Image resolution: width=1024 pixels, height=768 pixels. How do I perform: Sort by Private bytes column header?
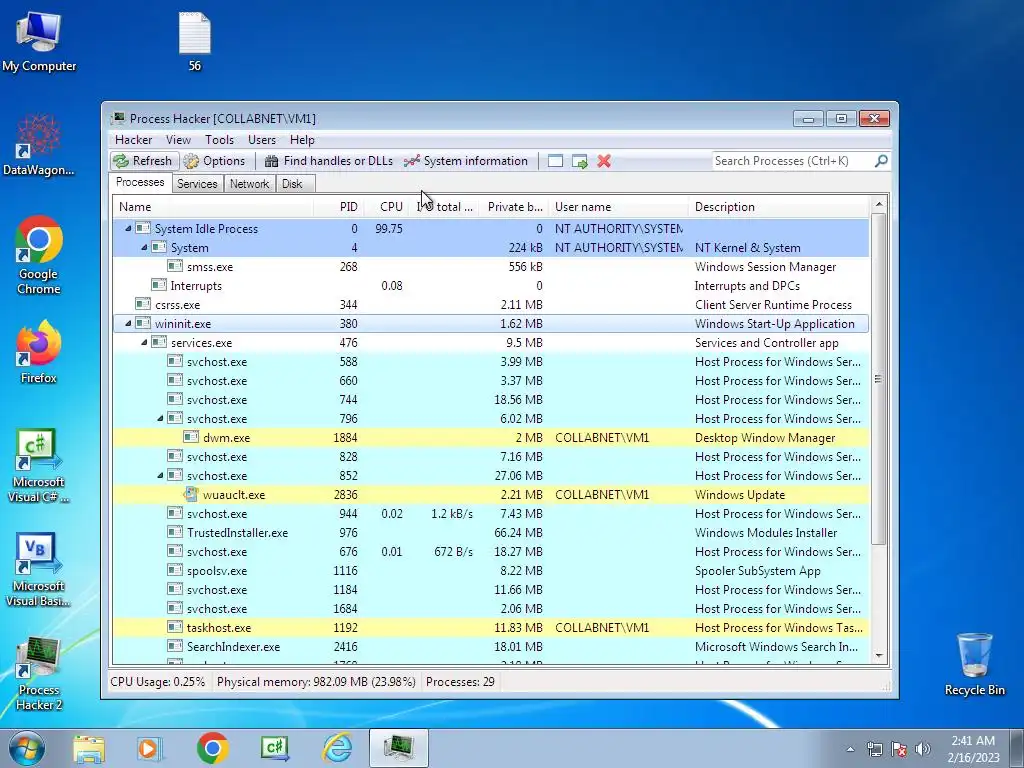(x=513, y=207)
